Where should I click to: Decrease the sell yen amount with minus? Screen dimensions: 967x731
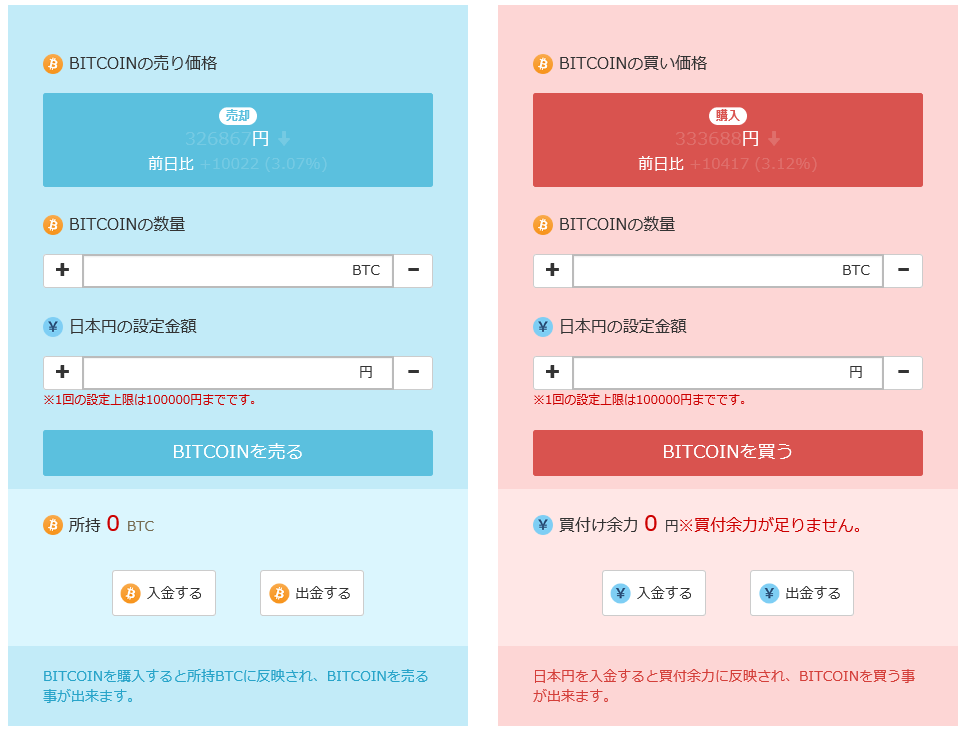pyautogui.click(x=413, y=373)
